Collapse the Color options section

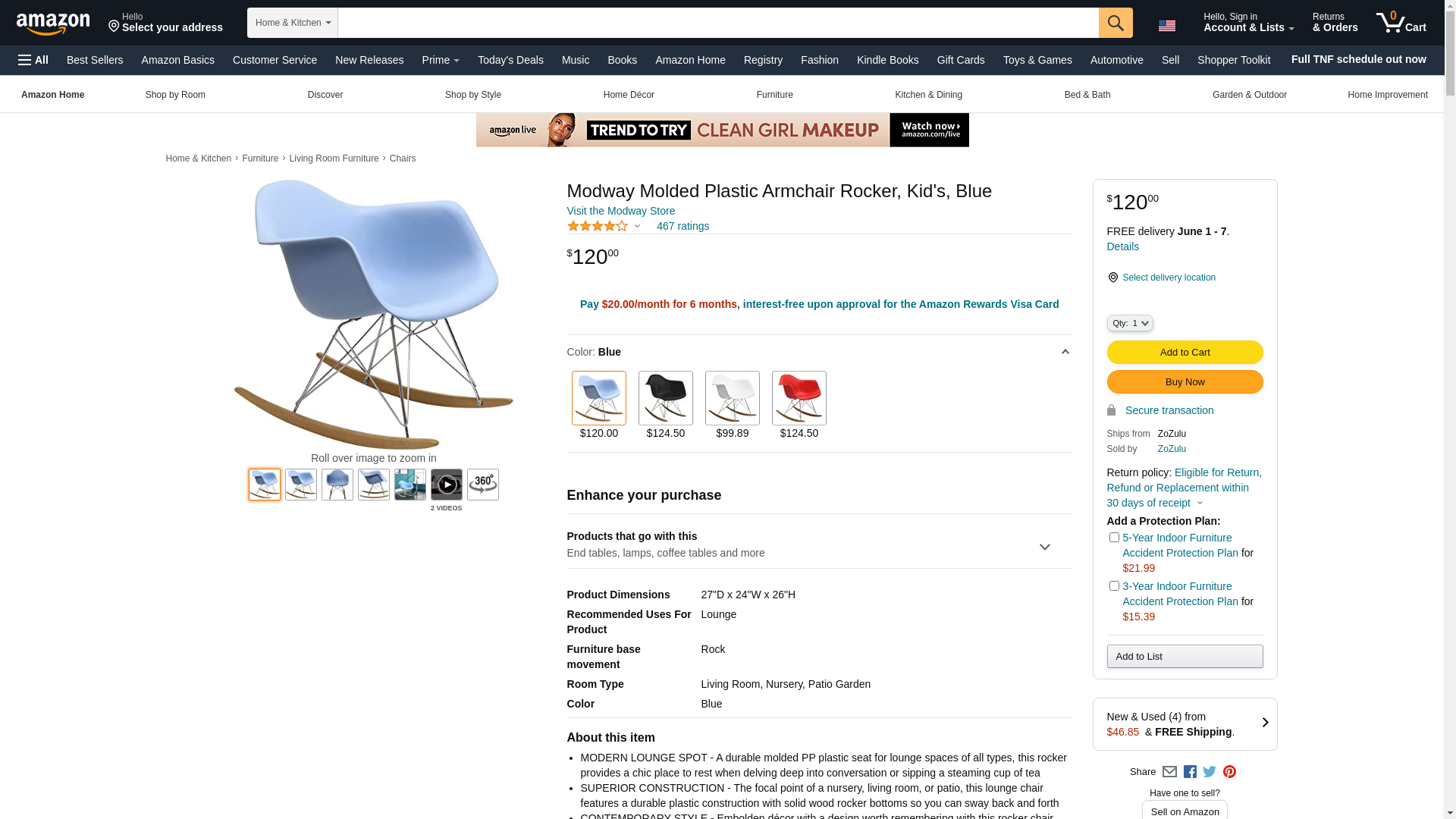tap(1065, 352)
